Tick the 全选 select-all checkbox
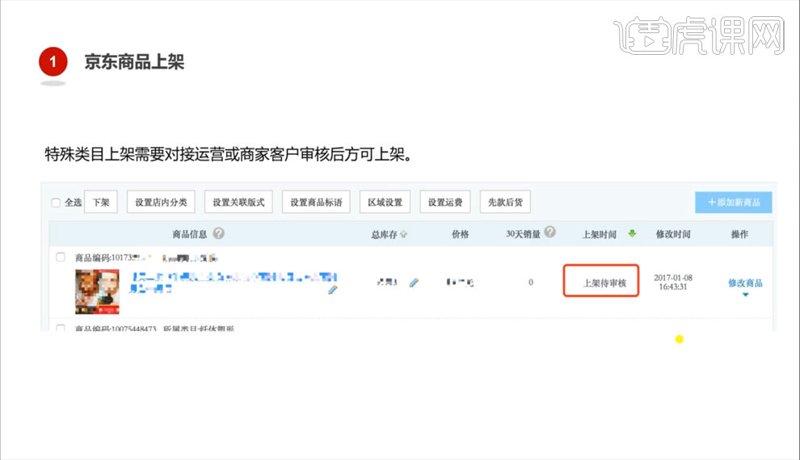800x460 pixels. (x=56, y=202)
